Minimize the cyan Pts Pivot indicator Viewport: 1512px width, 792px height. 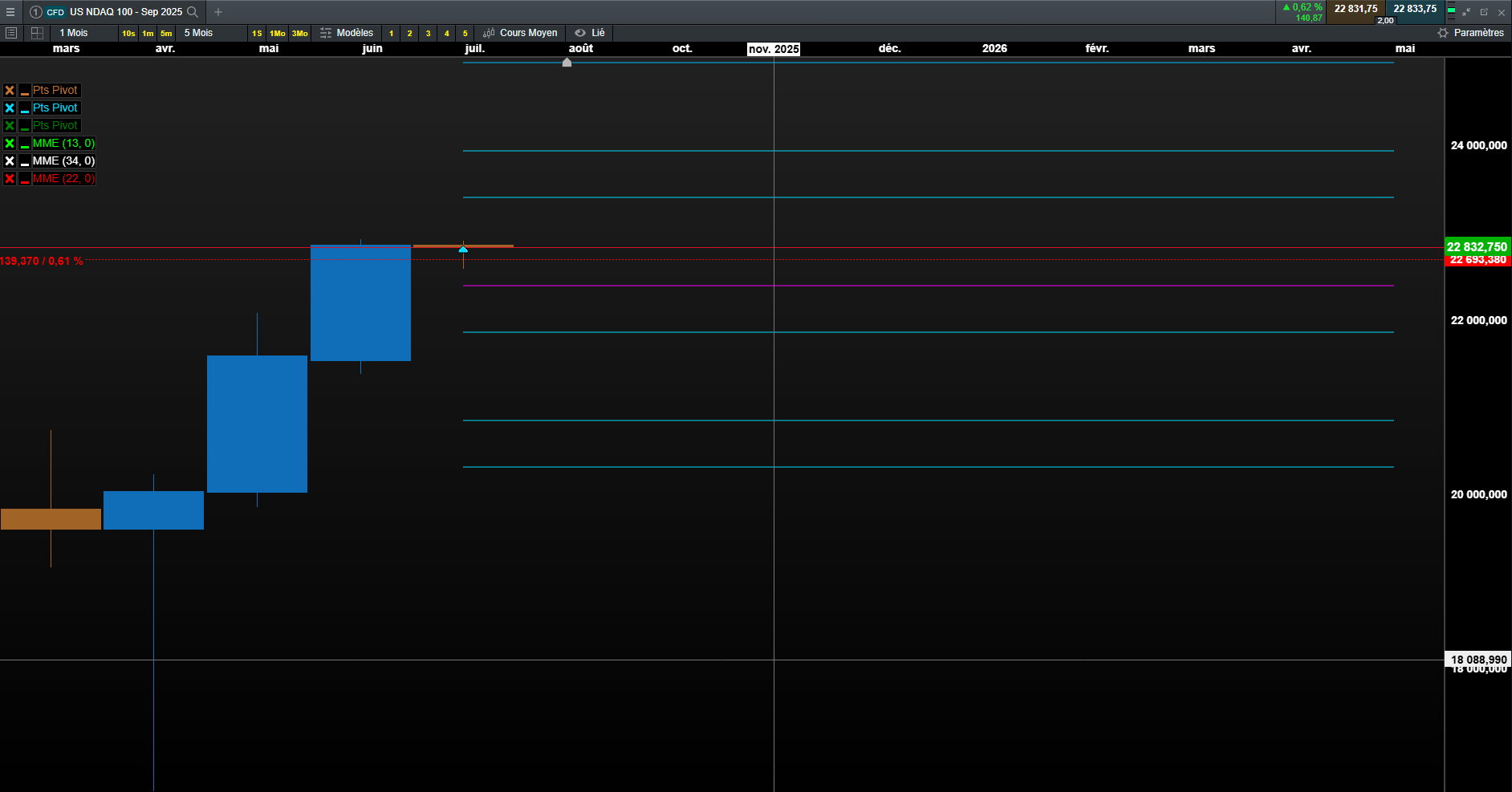[25, 108]
